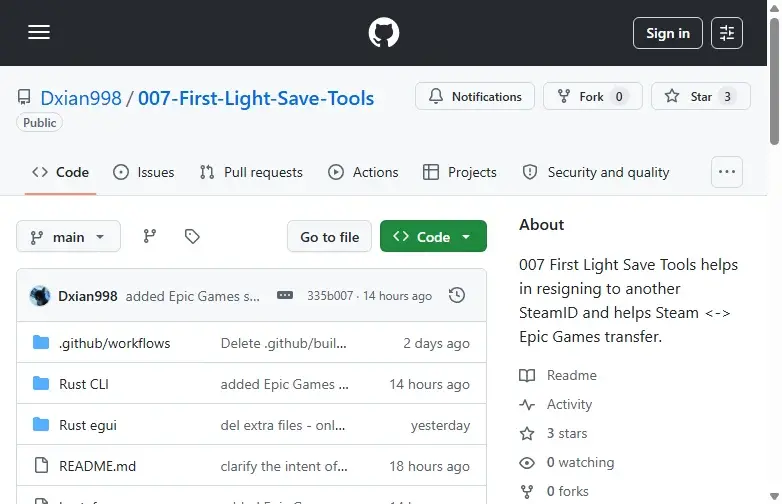The height and width of the screenshot is (504, 782).
Task: Open the Dxian998 commit author name
Action: (x=88, y=296)
